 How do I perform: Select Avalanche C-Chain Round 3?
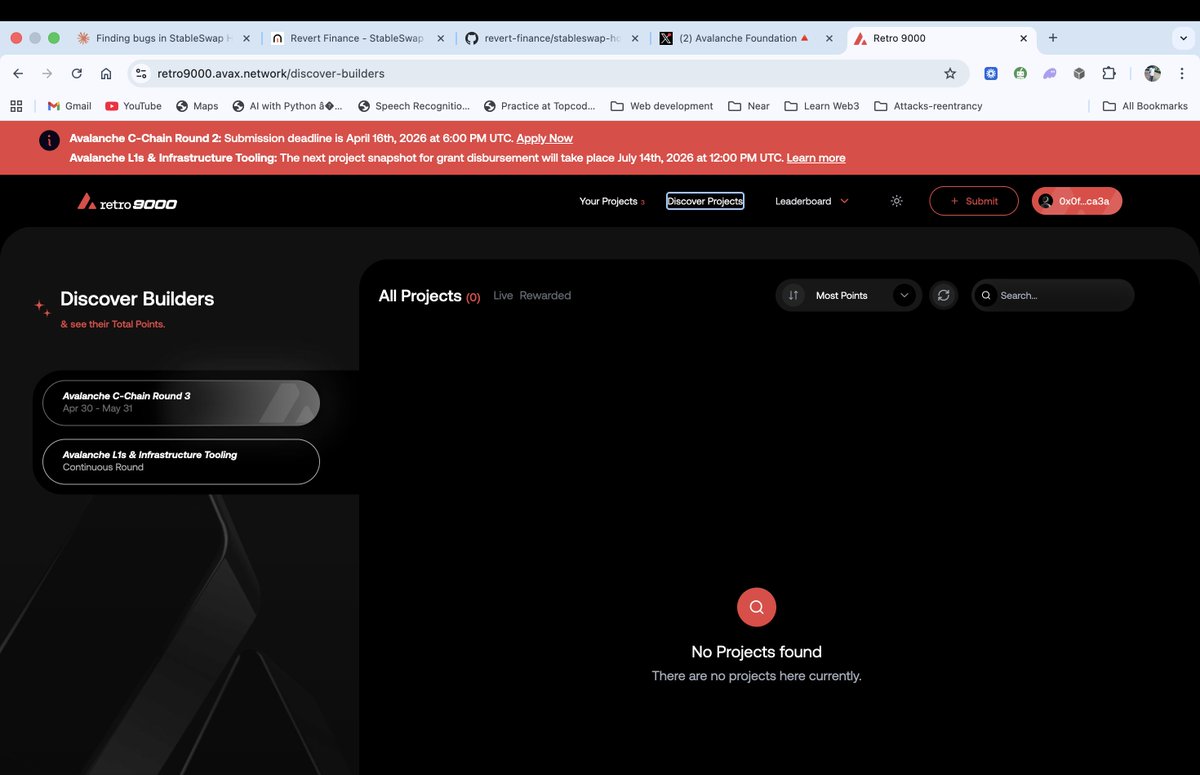tap(181, 402)
